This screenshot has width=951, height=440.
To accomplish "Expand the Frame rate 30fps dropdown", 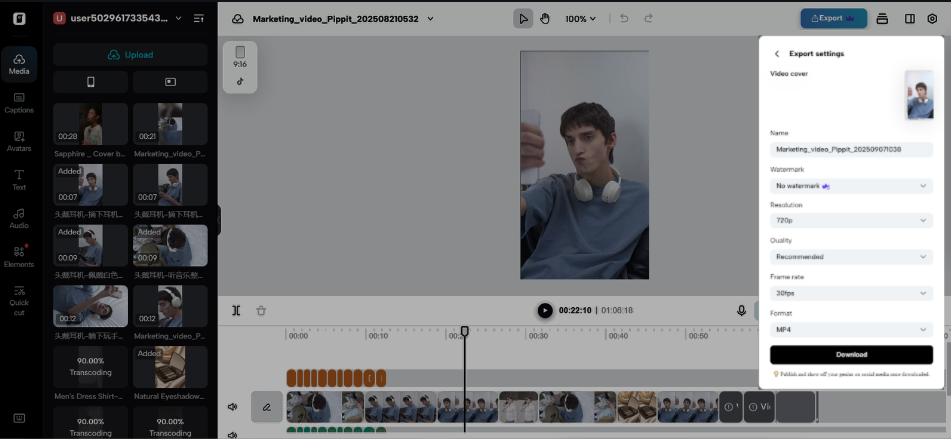I will (851, 293).
